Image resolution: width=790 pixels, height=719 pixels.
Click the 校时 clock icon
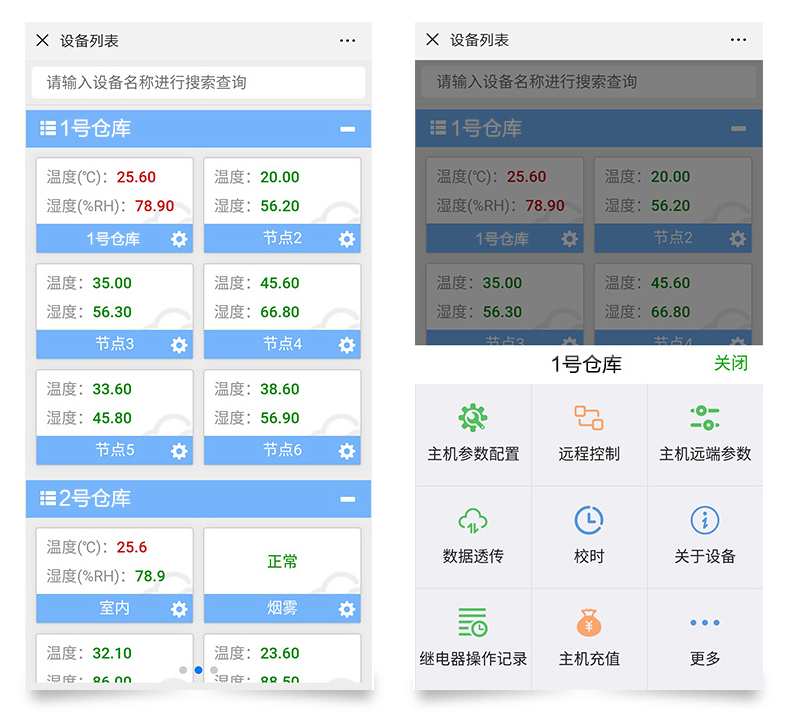589,520
